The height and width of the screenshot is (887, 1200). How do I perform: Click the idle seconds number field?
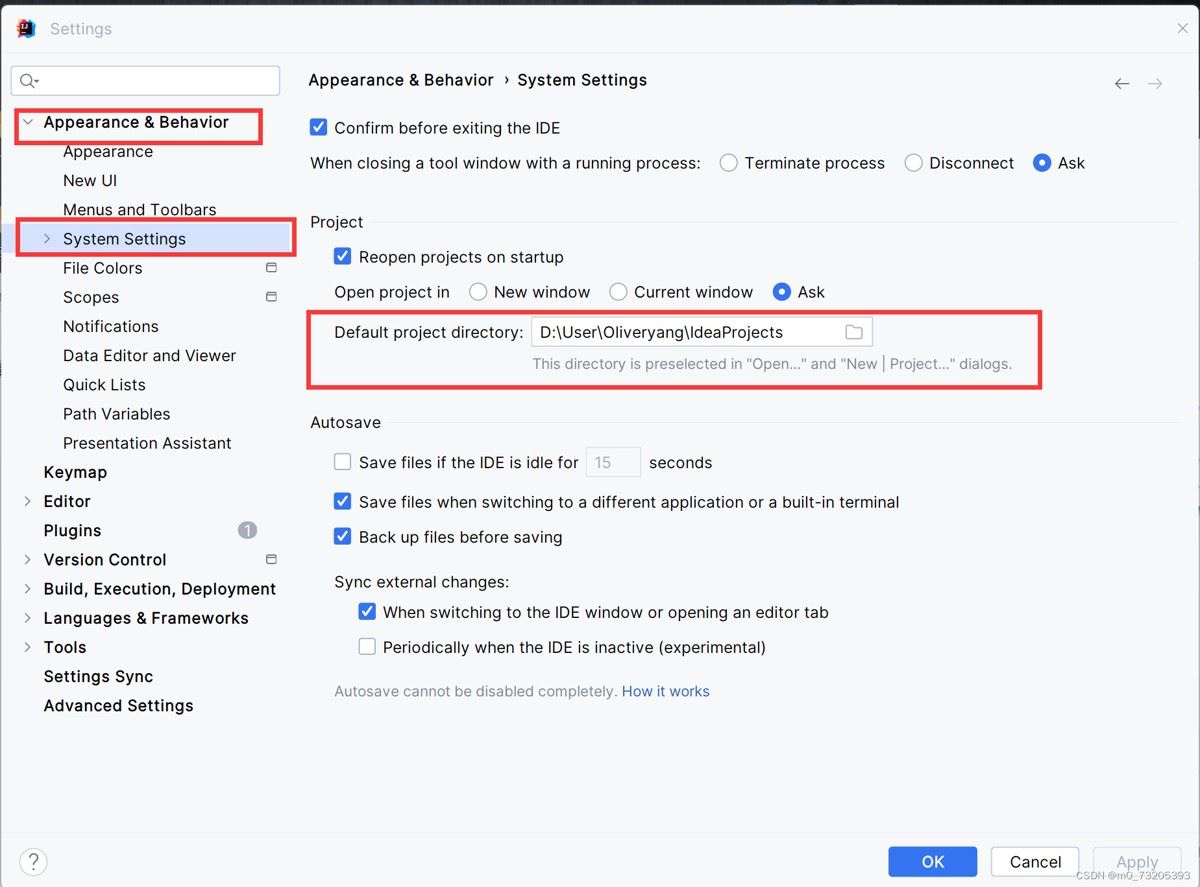pos(612,462)
